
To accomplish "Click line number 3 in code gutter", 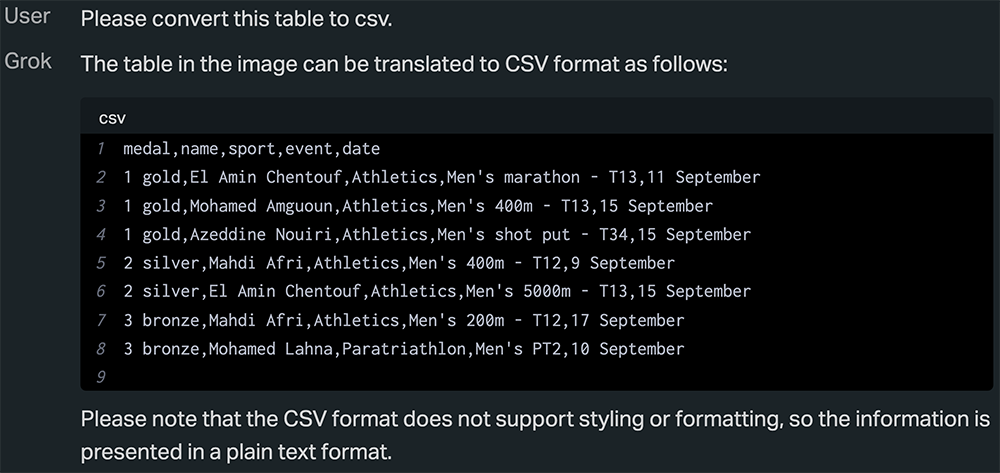I will 101,206.
